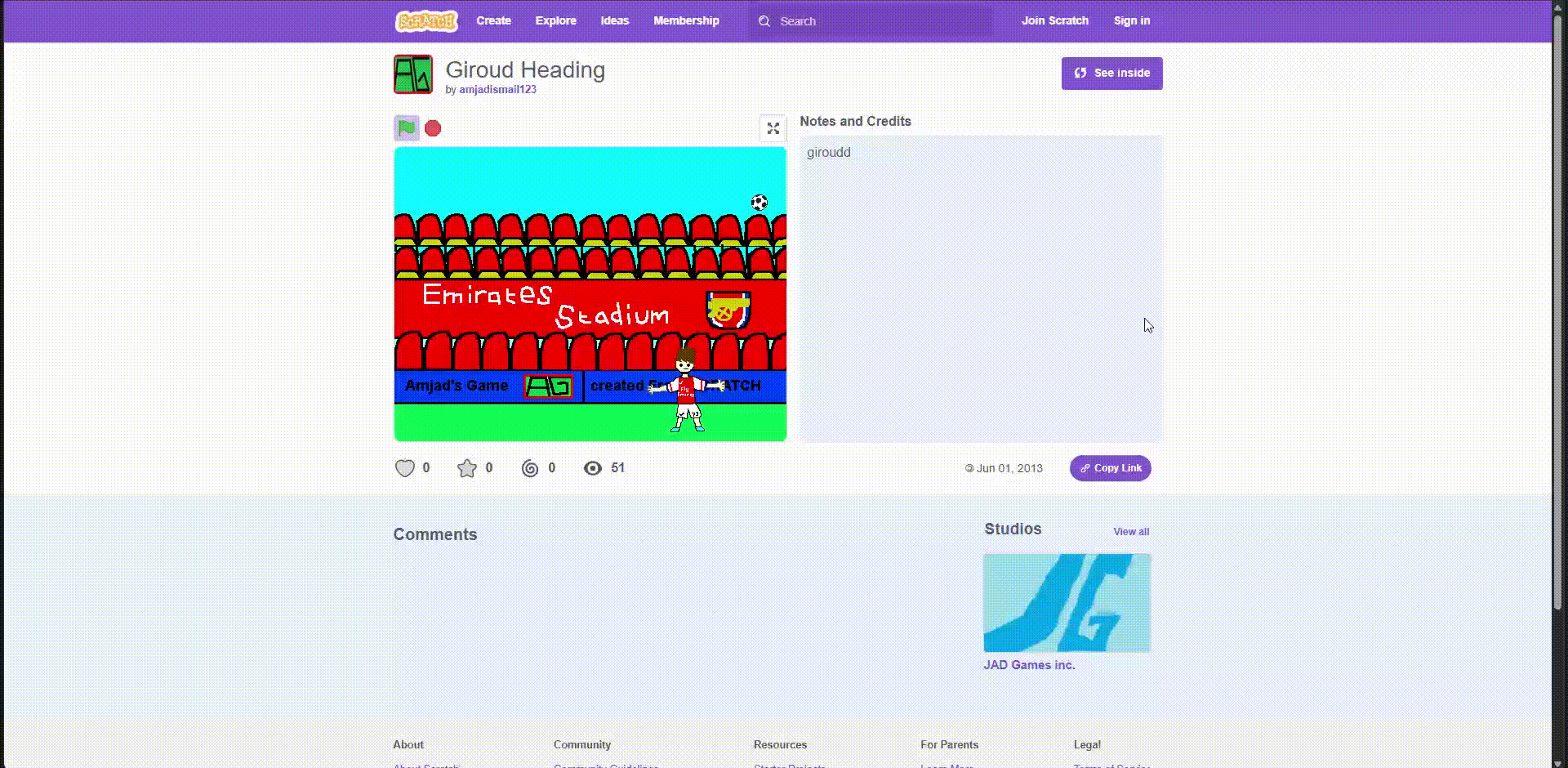Open the Ideas page
Image resolution: width=1568 pixels, height=768 pixels.
coord(615,21)
